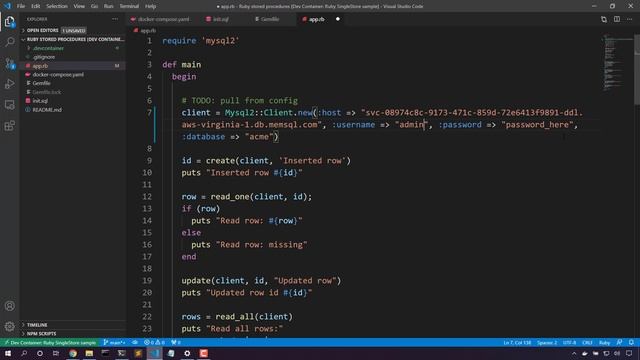Switch to the init.sql tab
The height and width of the screenshot is (360, 640).
coord(221,19)
